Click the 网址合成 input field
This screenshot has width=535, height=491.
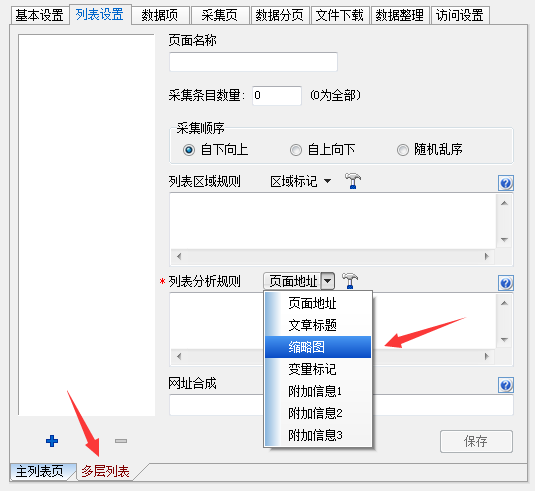pyautogui.click(x=341, y=405)
